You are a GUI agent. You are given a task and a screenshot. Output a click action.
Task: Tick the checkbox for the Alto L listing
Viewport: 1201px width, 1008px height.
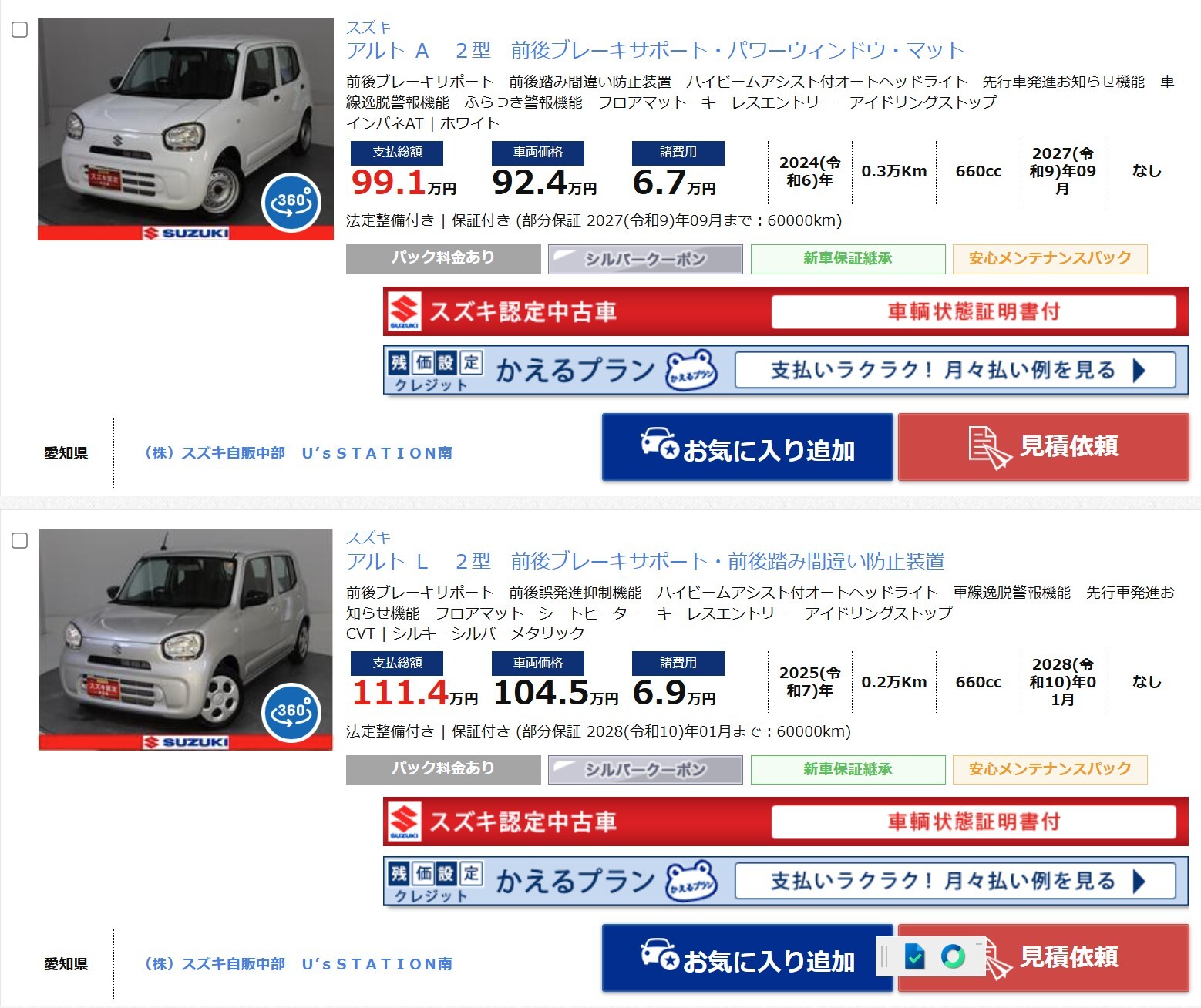(x=20, y=541)
